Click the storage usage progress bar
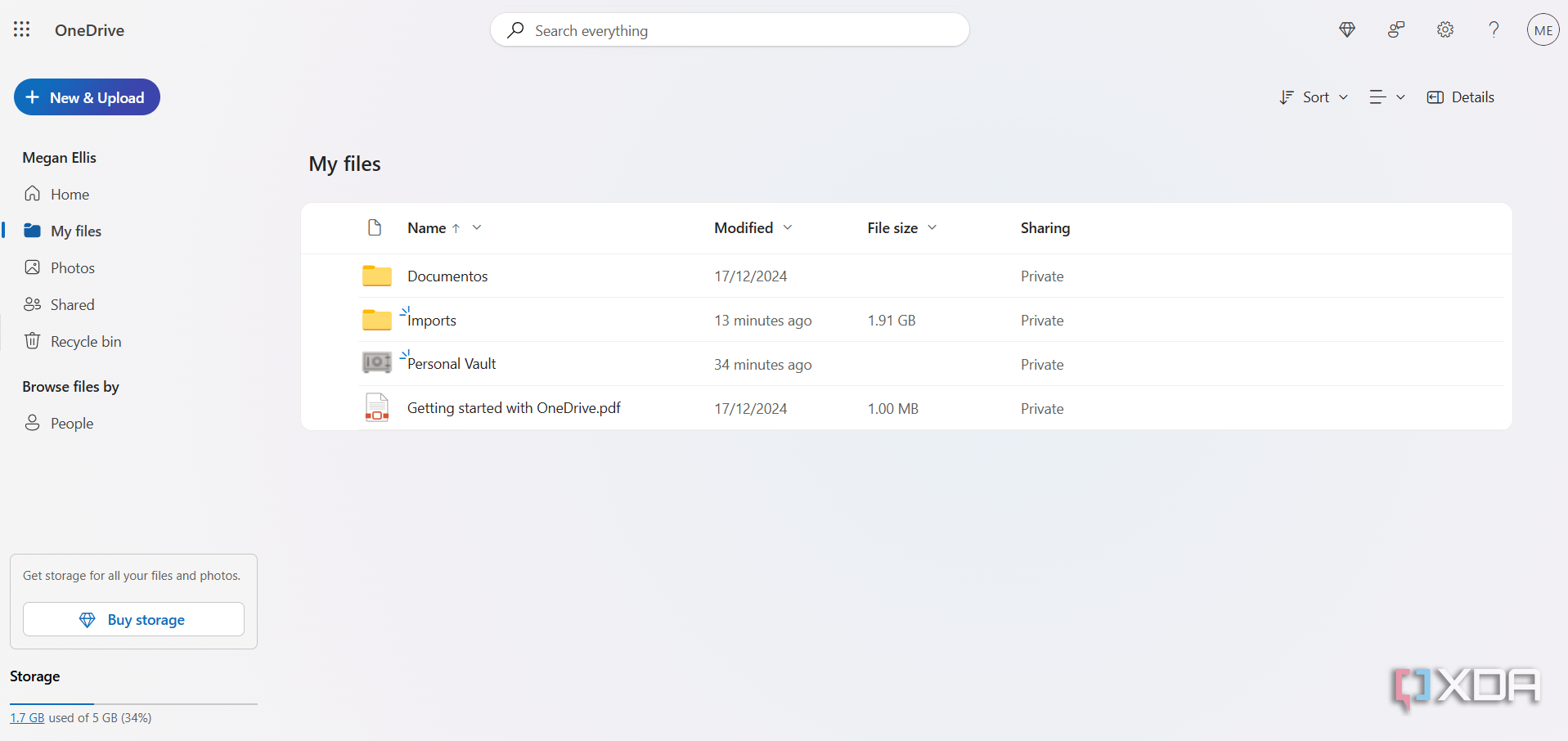The height and width of the screenshot is (741, 1568). (133, 703)
